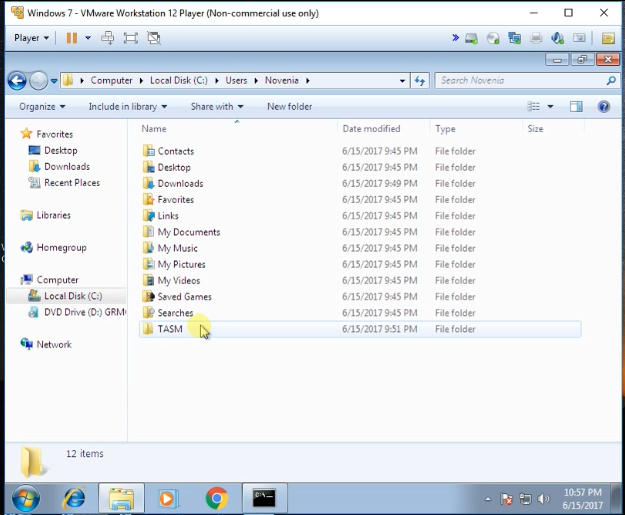Expand arrow after Novenia in breadcrumb

point(308,81)
